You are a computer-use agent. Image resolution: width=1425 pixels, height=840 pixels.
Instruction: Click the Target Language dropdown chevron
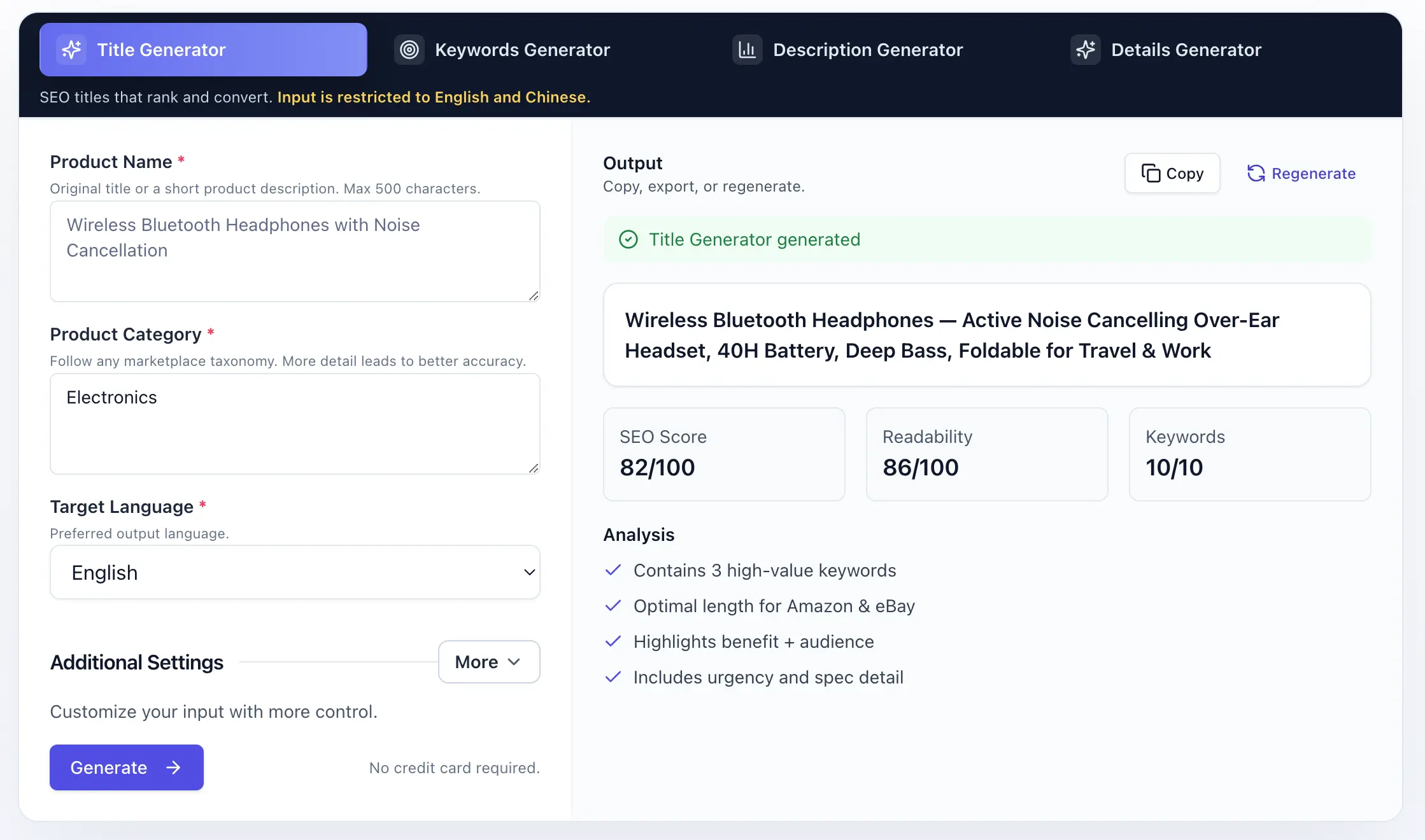(x=529, y=572)
